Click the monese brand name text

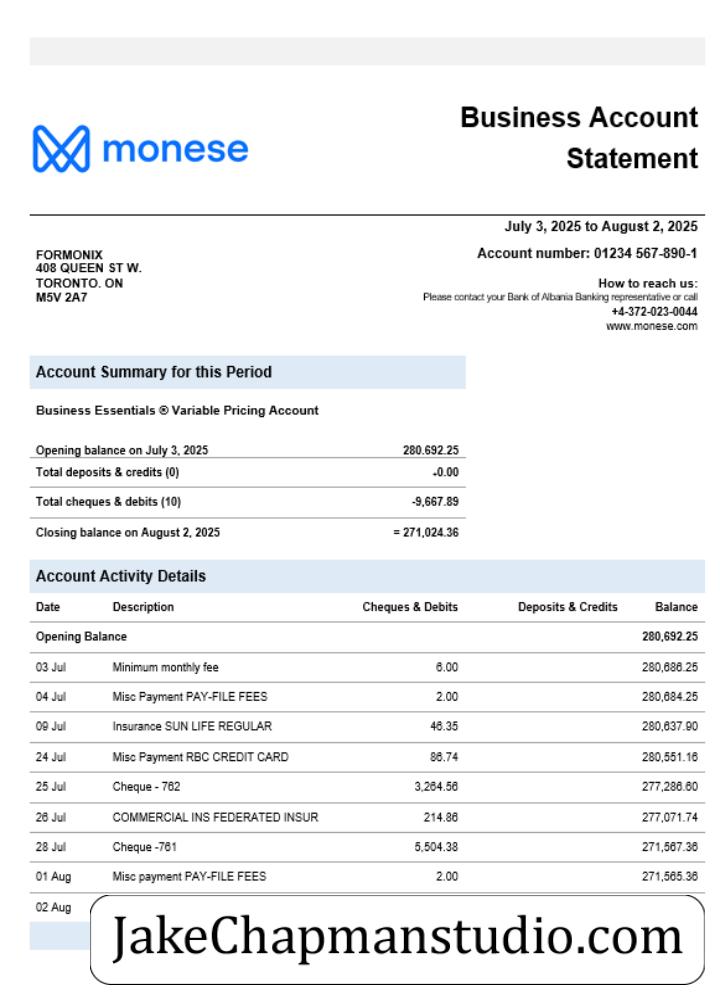pos(175,149)
